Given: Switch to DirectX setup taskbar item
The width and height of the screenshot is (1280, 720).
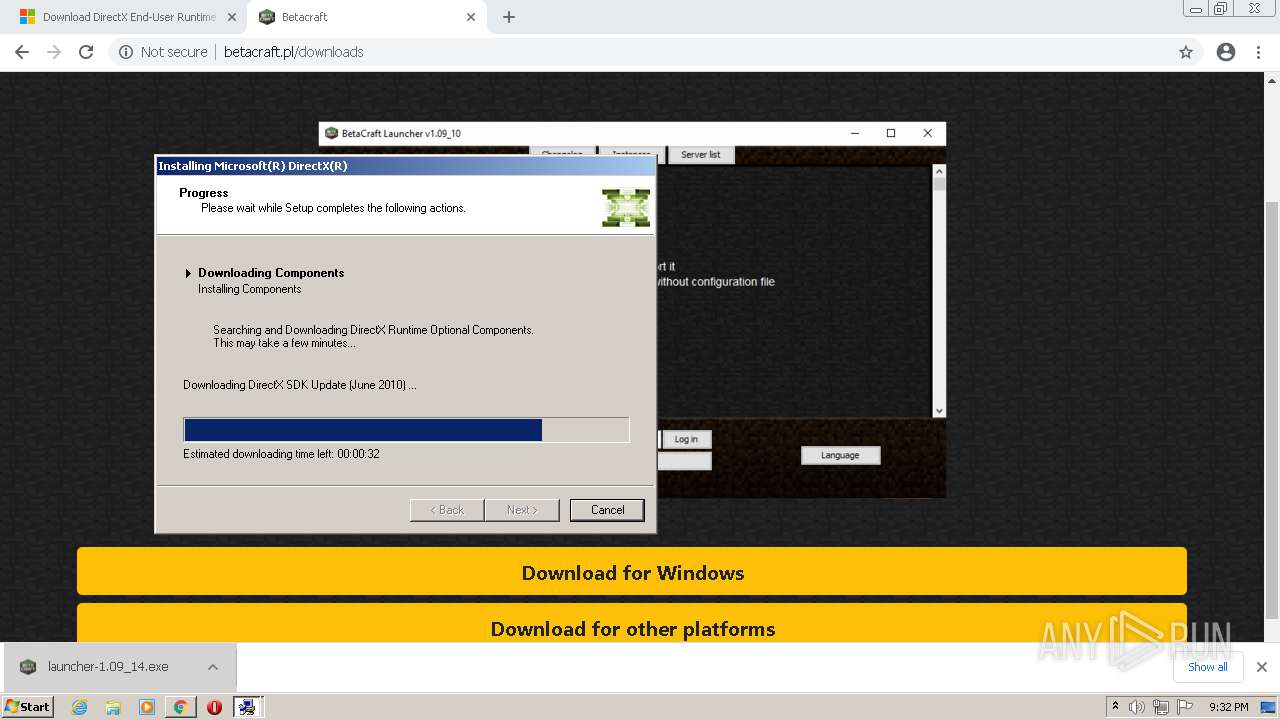Looking at the screenshot, I should [247, 707].
